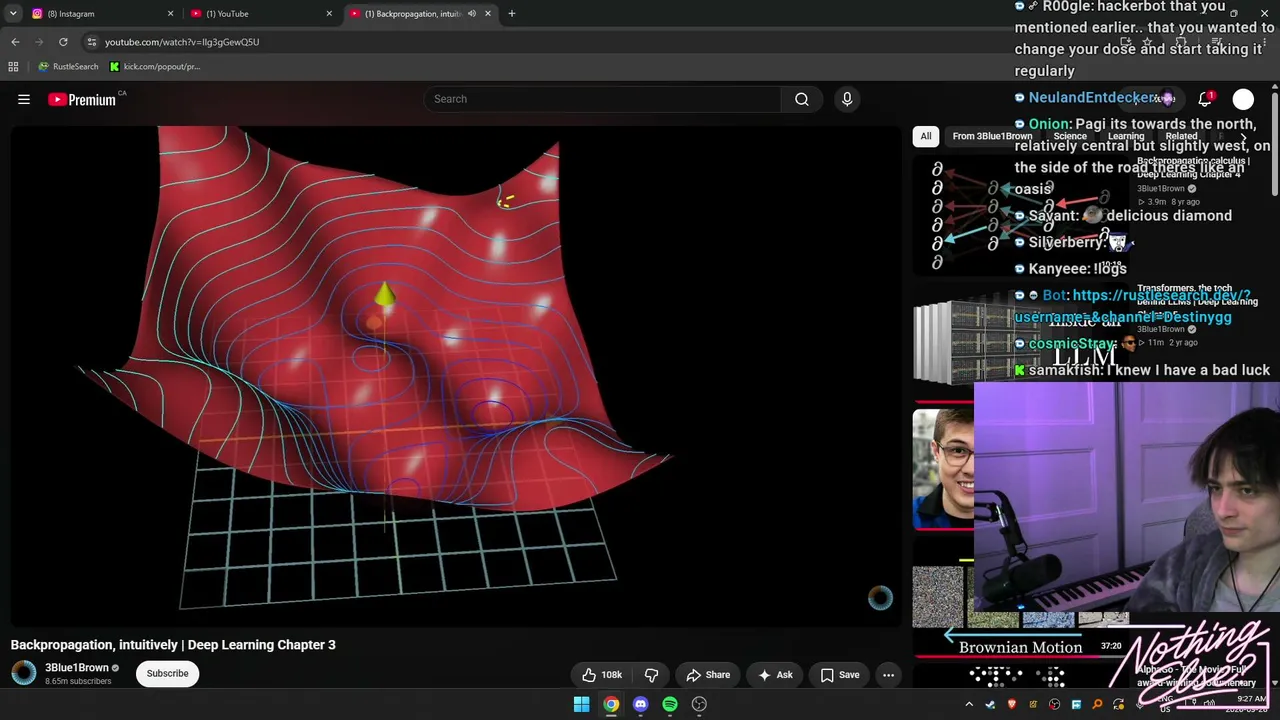Open the tab search dropdown arrow
The width and height of the screenshot is (1280, 720).
13,13
